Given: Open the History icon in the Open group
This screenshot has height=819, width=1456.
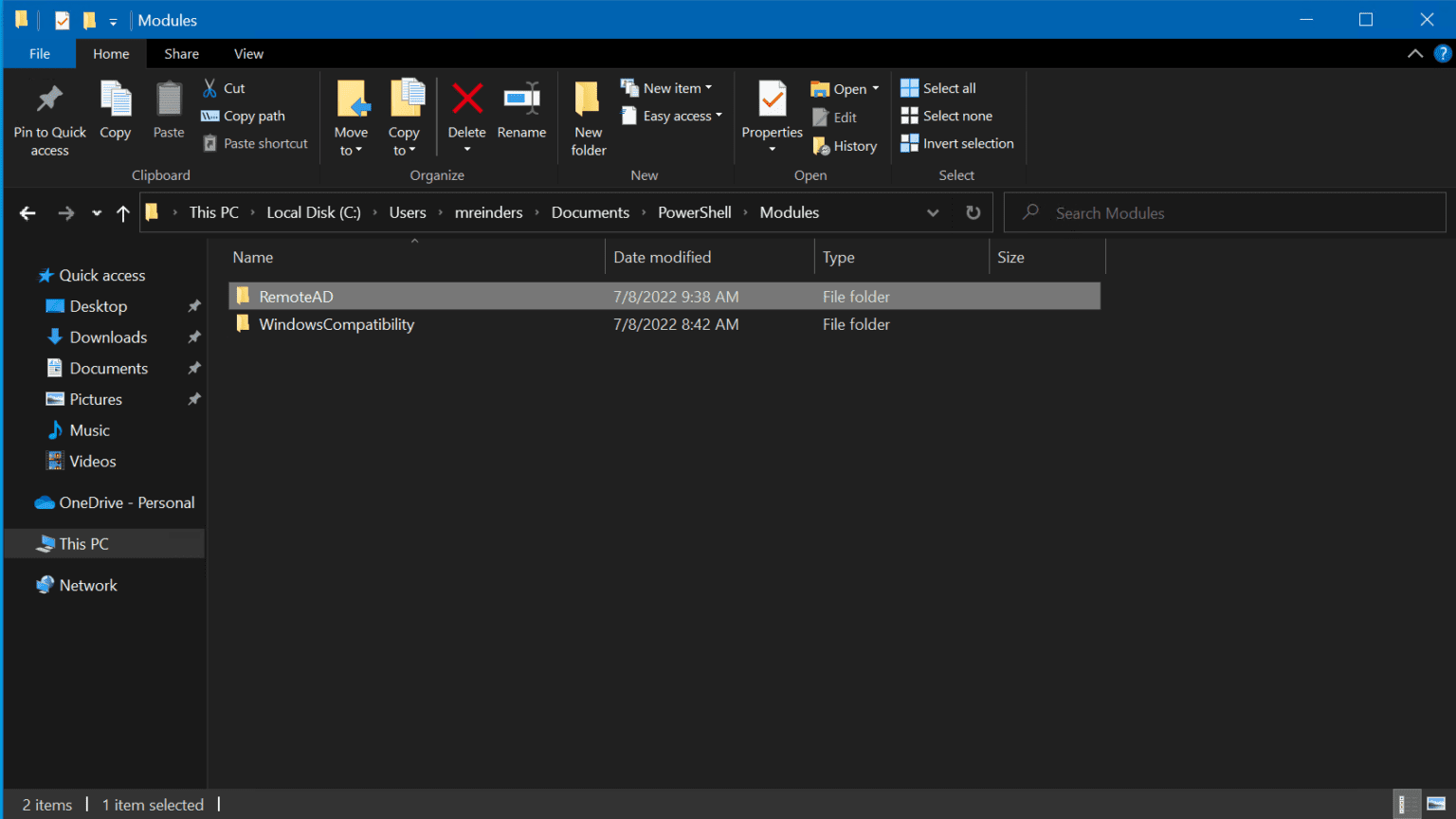Looking at the screenshot, I should tap(845, 145).
